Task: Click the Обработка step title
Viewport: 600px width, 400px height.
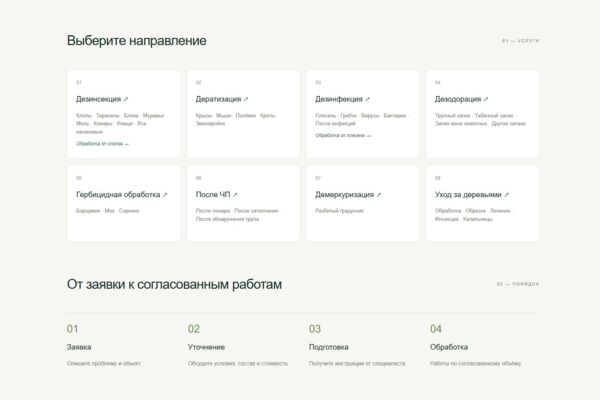Action: point(448,347)
